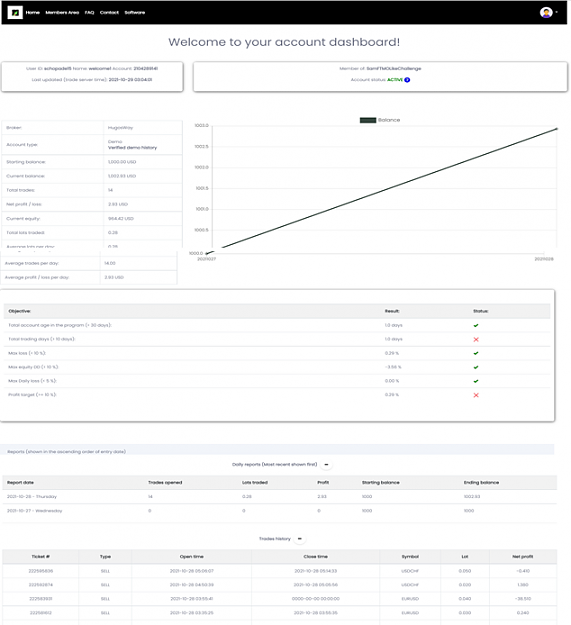
Task: Click the user avatar icon
Action: tap(546, 12)
